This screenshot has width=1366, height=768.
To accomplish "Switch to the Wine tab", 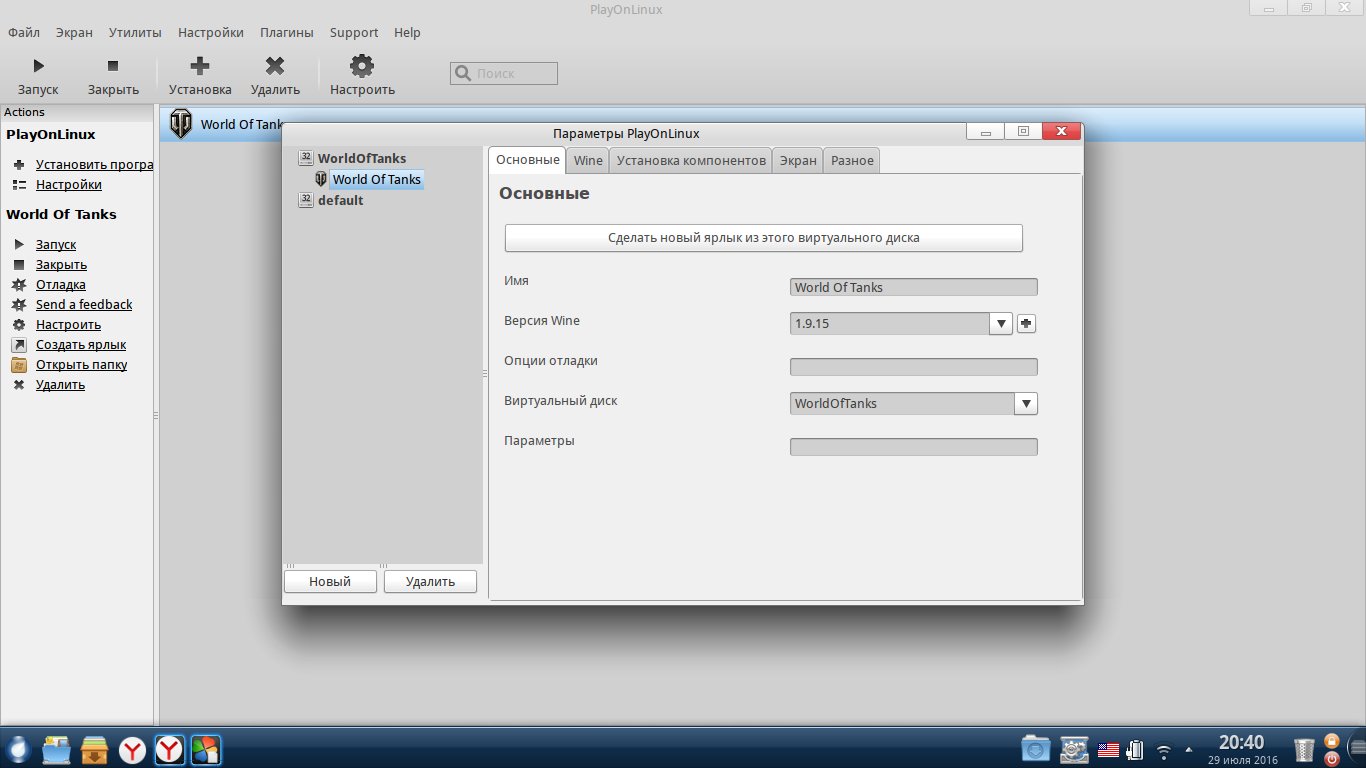I will coord(588,161).
